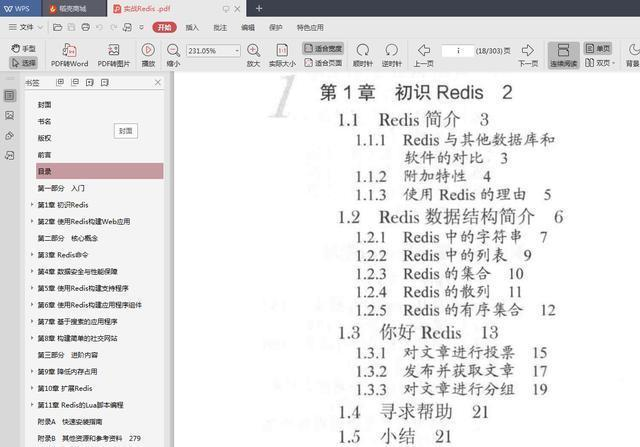Open the 文件 file menu
Image resolution: width=640 pixels, height=447 pixels.
pos(22,27)
